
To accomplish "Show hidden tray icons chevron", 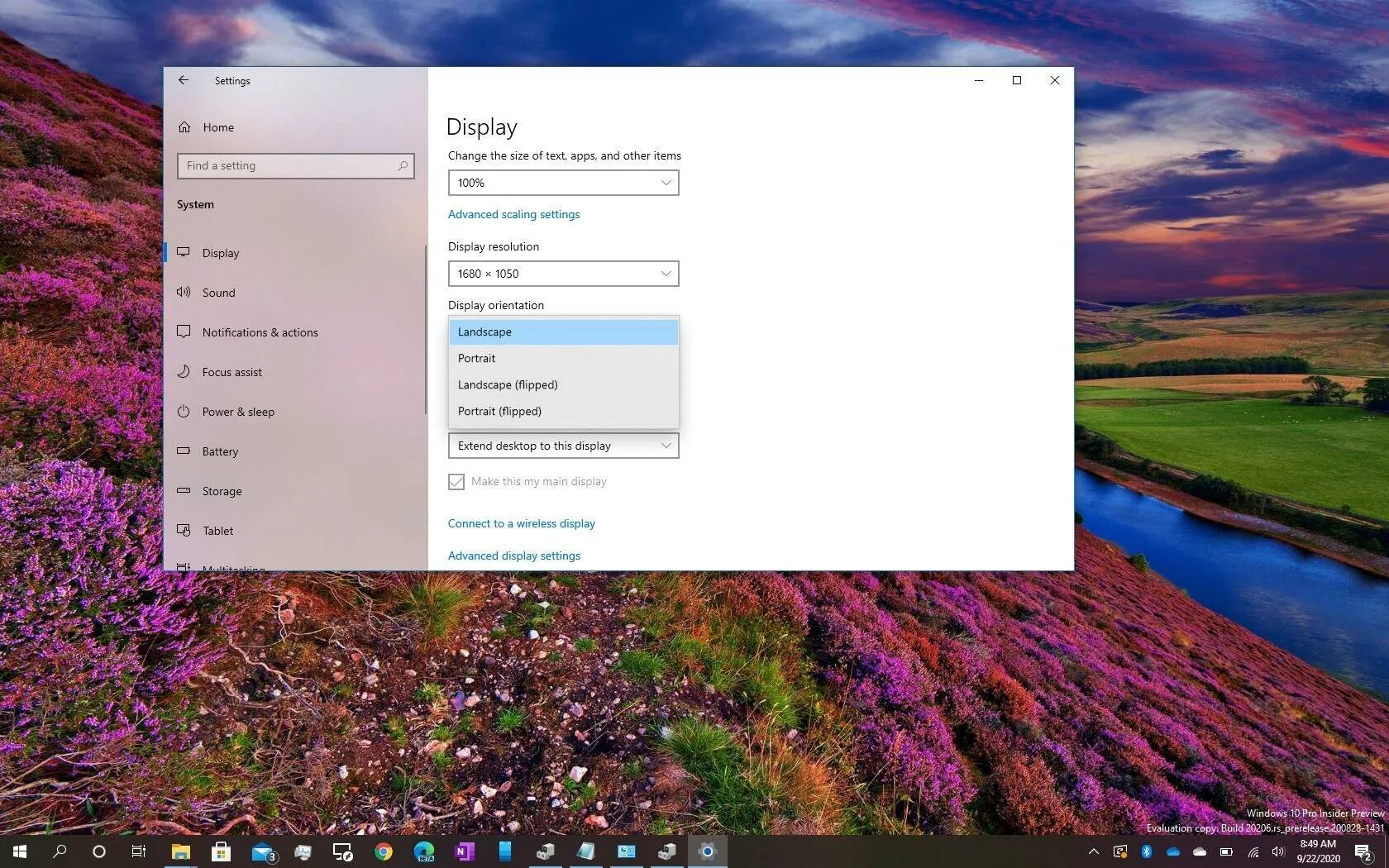I will point(1094,851).
